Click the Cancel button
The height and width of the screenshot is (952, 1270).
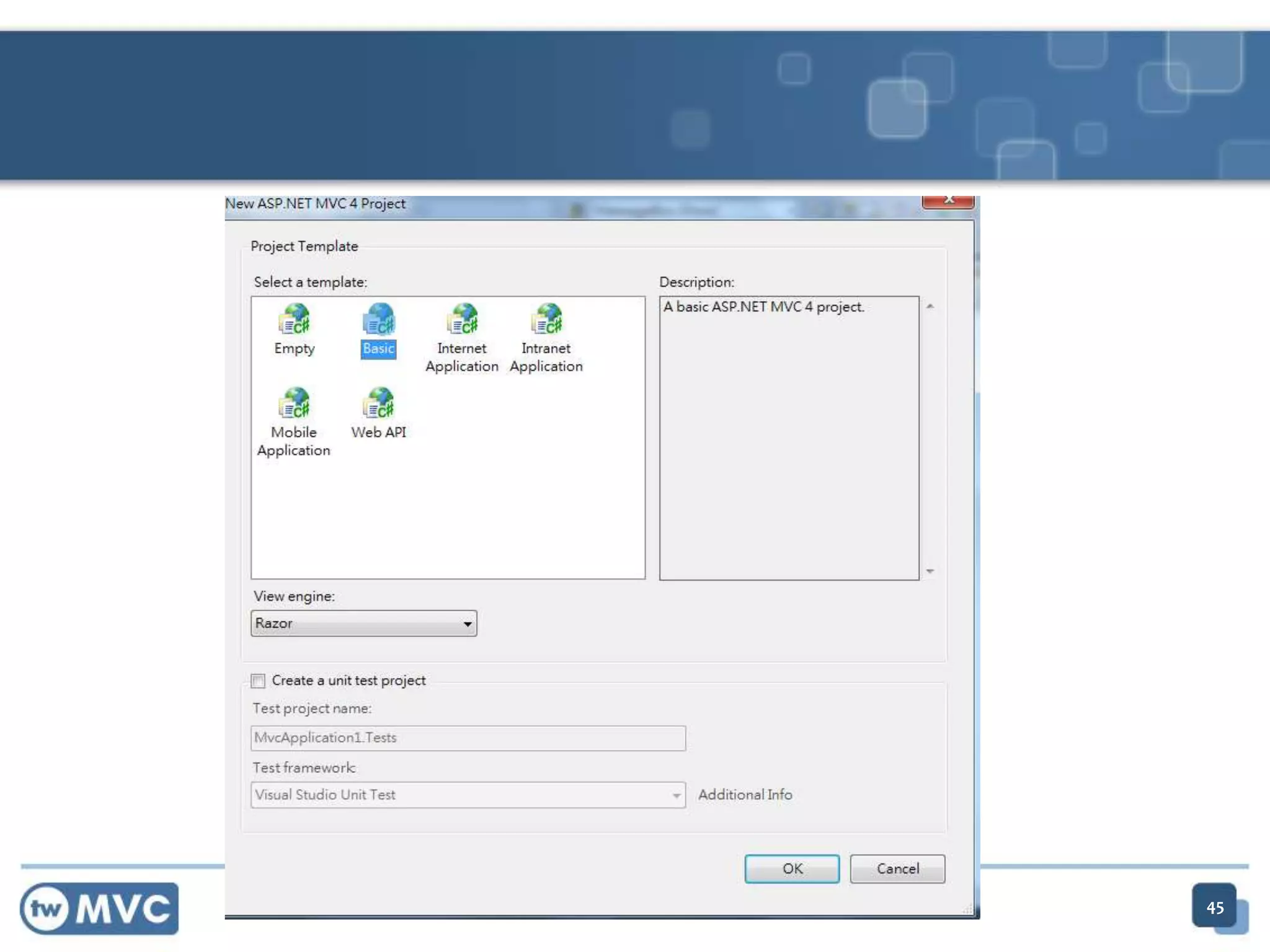897,869
